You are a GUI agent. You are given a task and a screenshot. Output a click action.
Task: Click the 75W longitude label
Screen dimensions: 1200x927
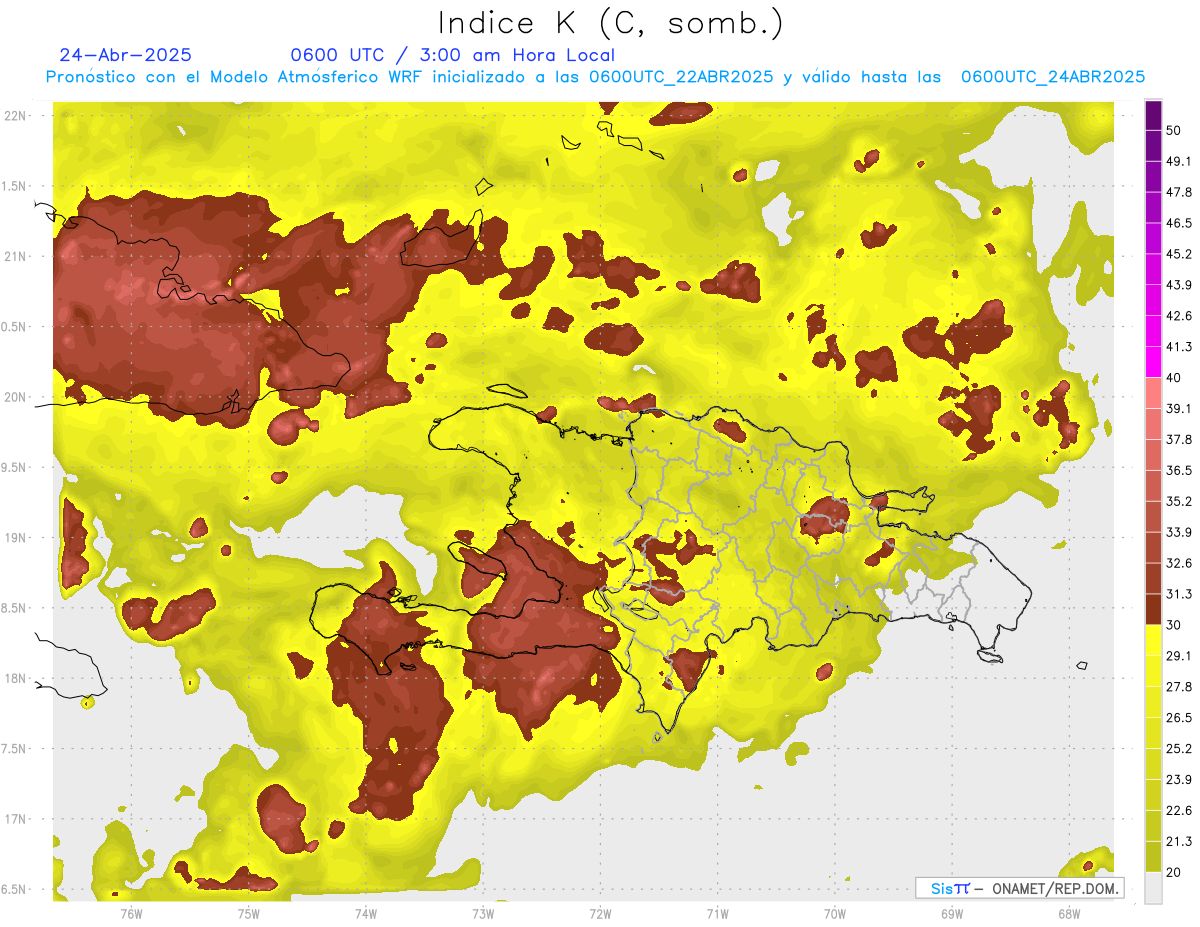click(248, 913)
